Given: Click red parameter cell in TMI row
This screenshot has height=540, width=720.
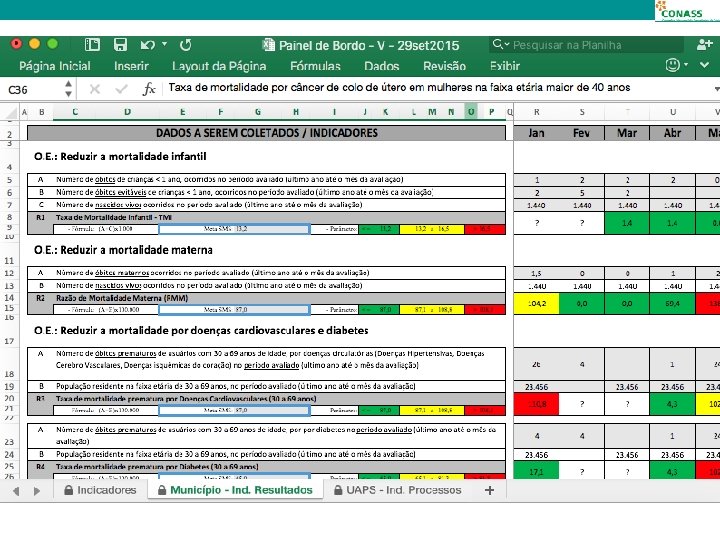Looking at the screenshot, I should pyautogui.click(x=485, y=229).
